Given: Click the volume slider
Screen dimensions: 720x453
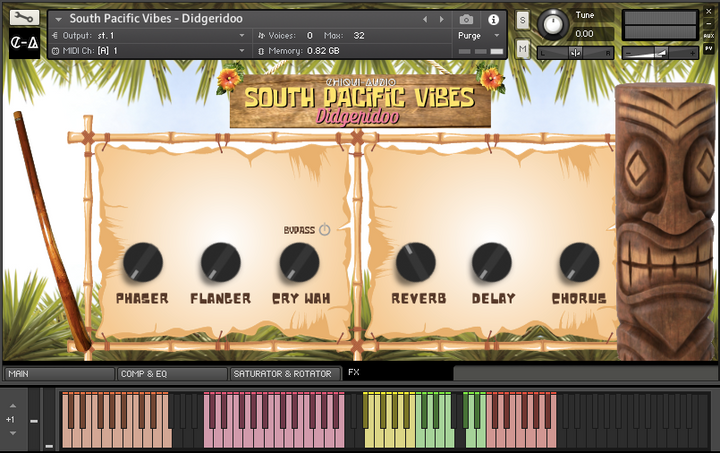Looking at the screenshot, I should 660,53.
